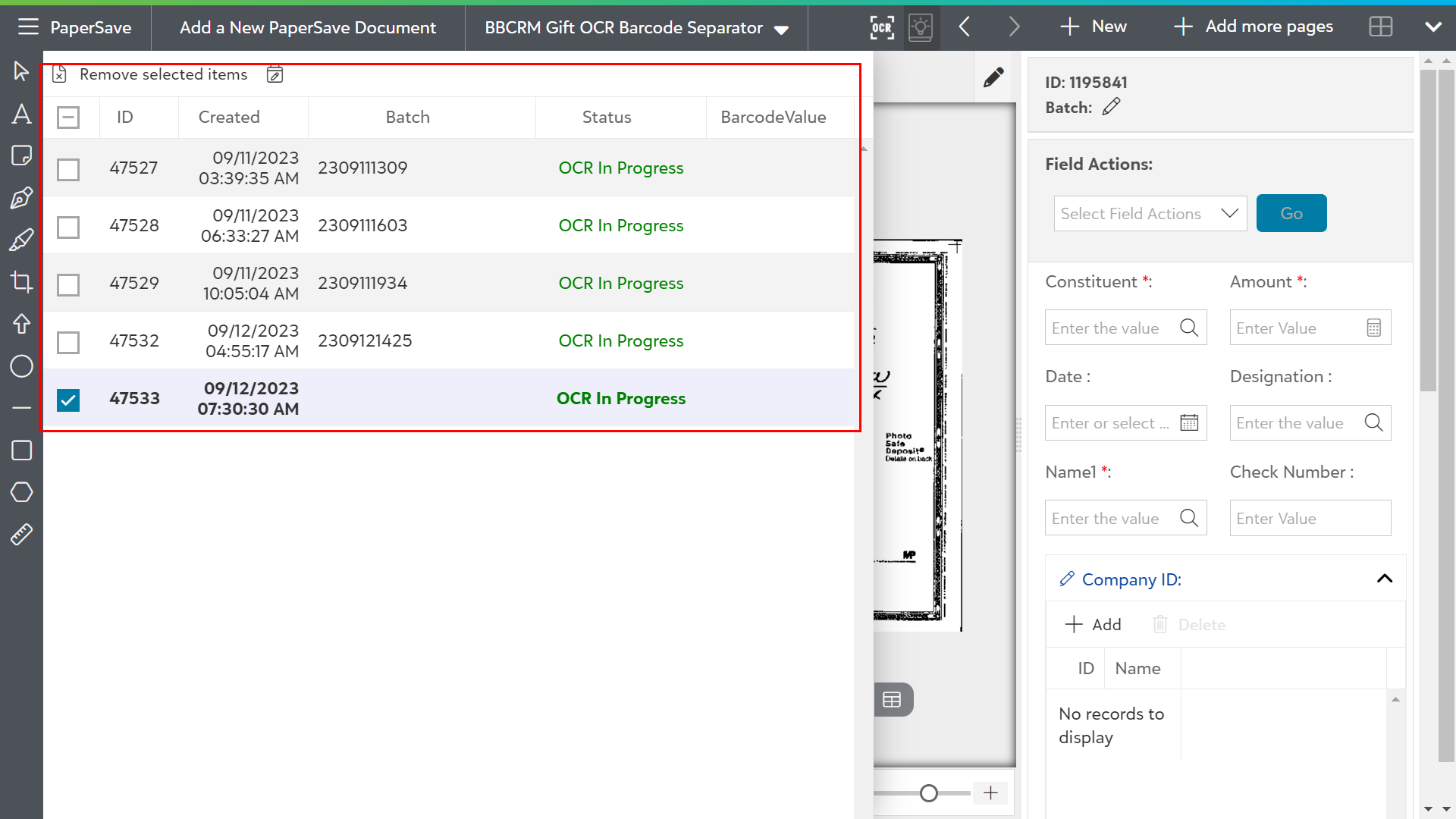Toggle the select-all header checkbox
The height and width of the screenshot is (819, 1456).
[x=68, y=118]
